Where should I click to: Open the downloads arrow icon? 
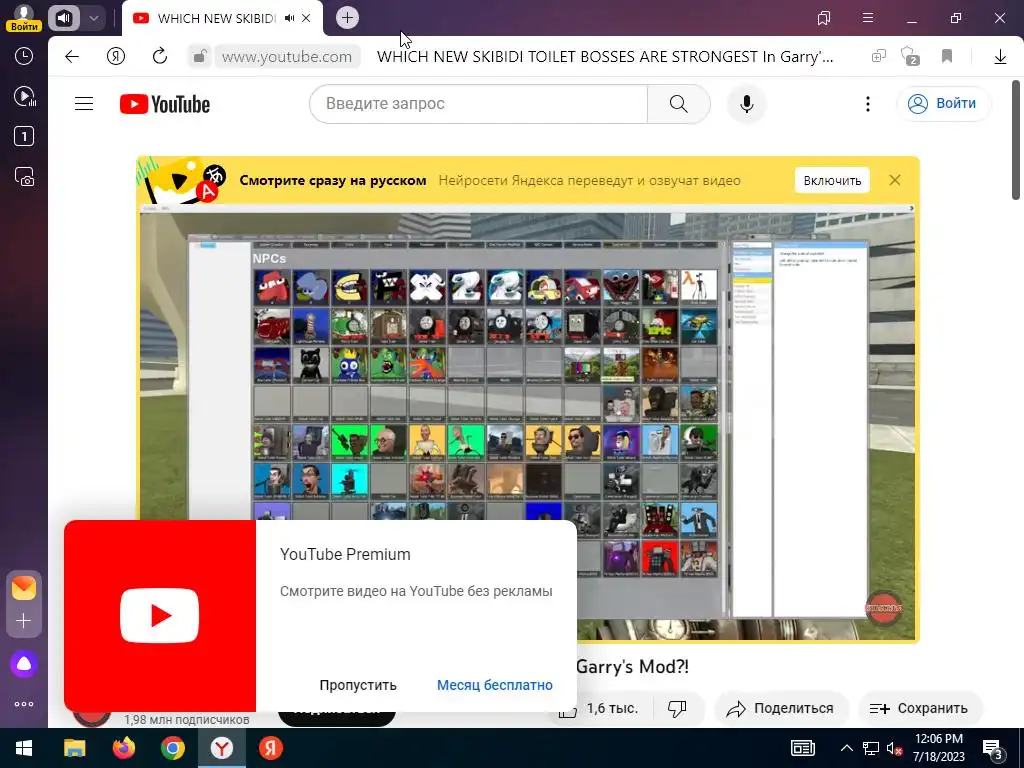1000,57
